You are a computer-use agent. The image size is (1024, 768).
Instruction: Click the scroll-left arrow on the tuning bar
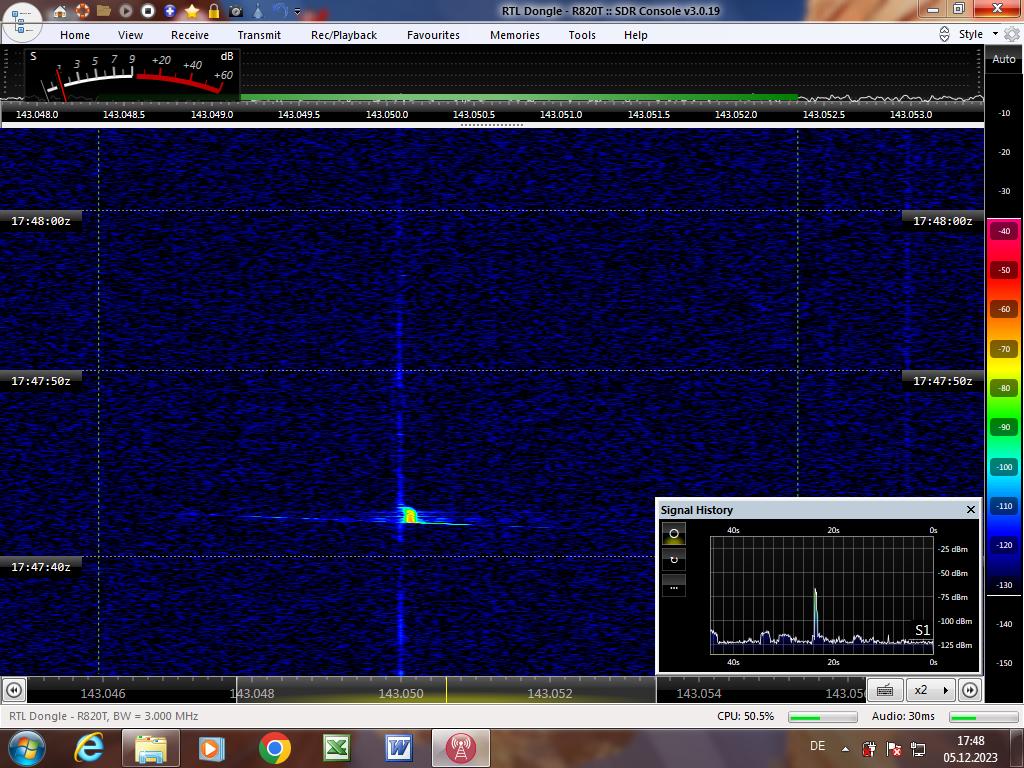14,690
